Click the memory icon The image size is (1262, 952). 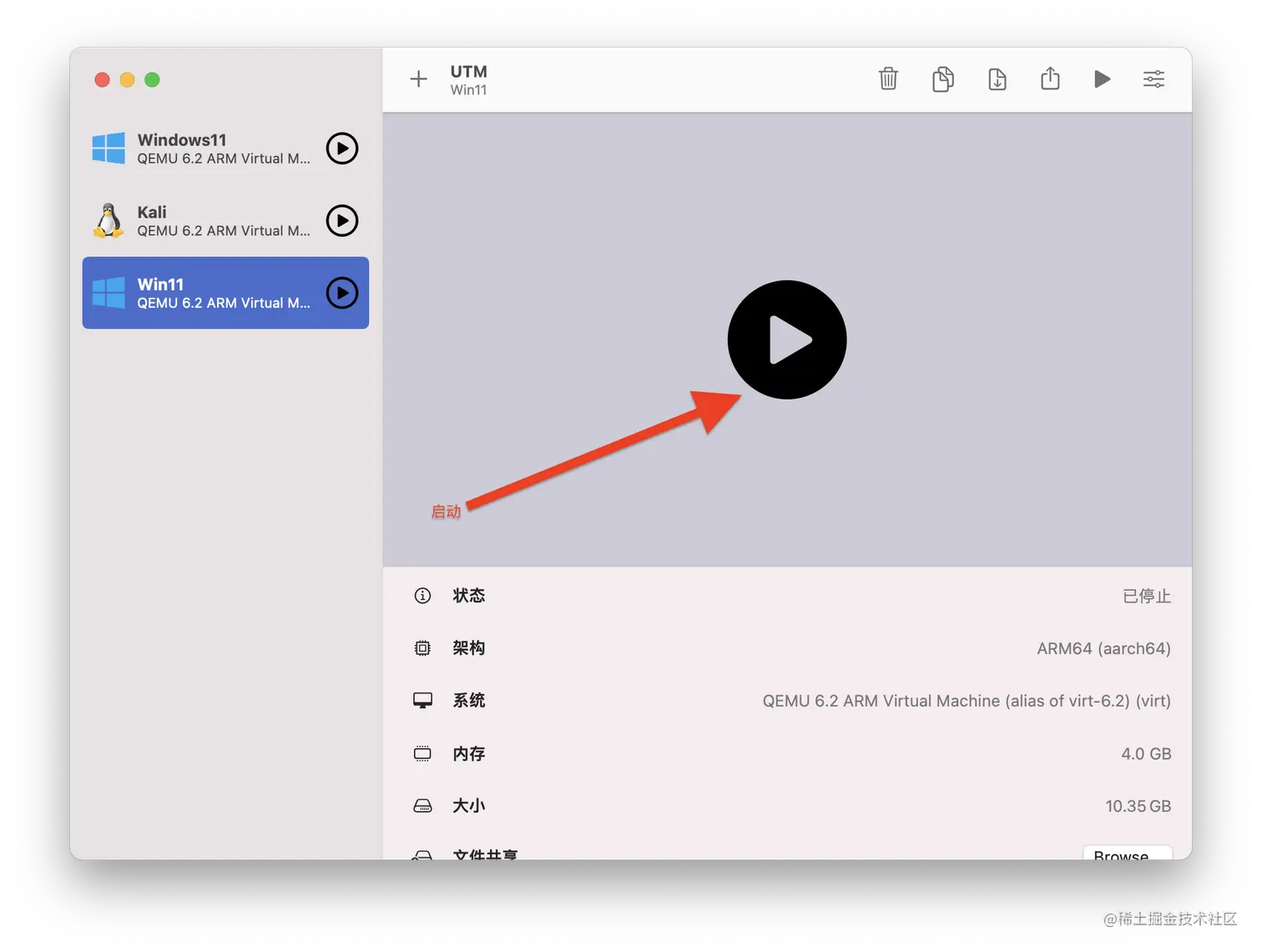point(423,753)
